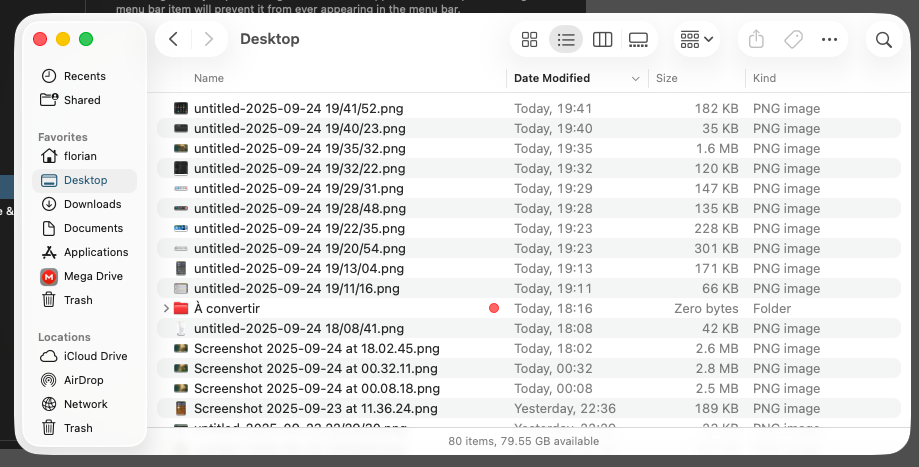This screenshot has height=467, width=919.
Task: Switch to gallery view
Action: point(638,40)
